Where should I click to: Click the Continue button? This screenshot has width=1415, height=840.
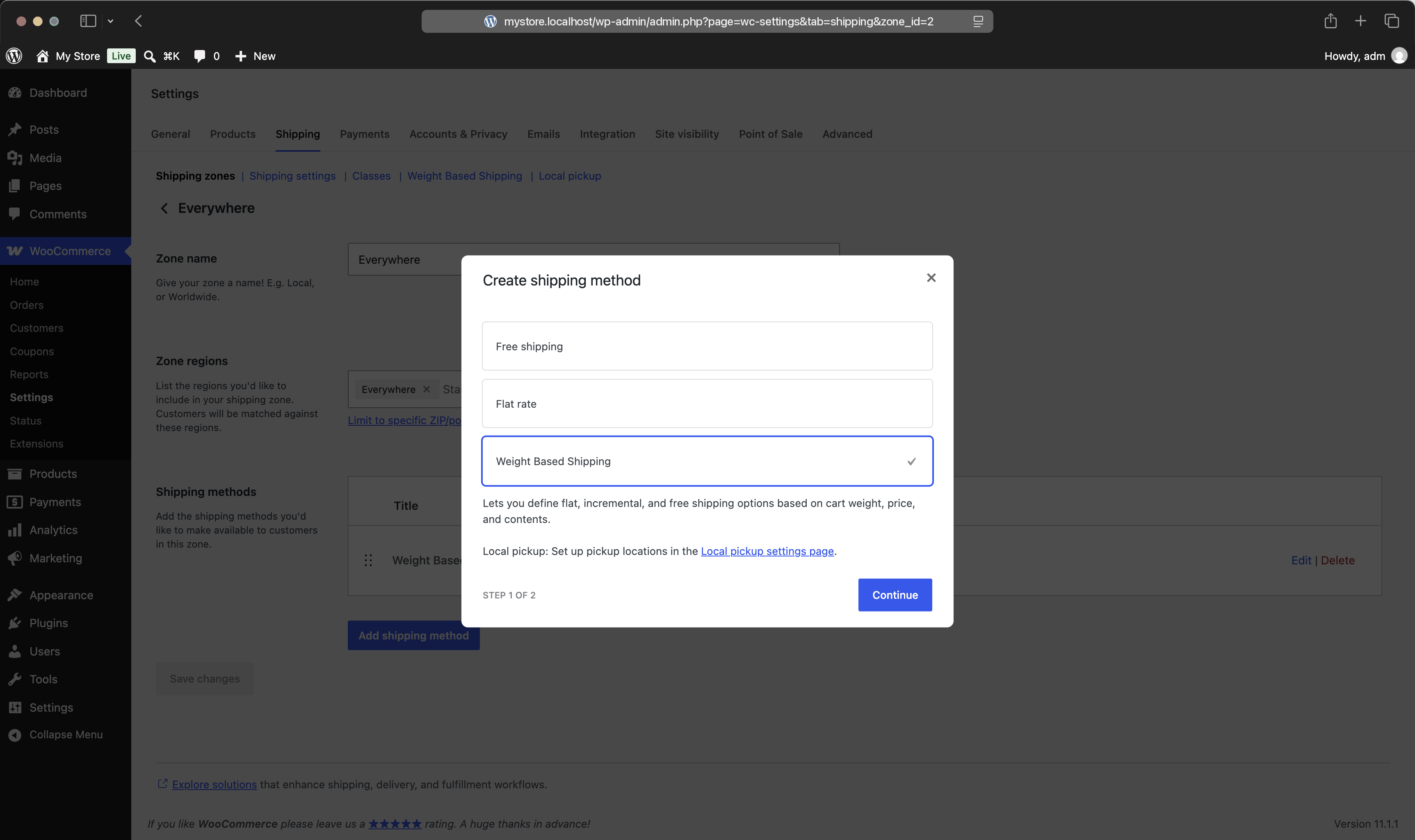895,595
